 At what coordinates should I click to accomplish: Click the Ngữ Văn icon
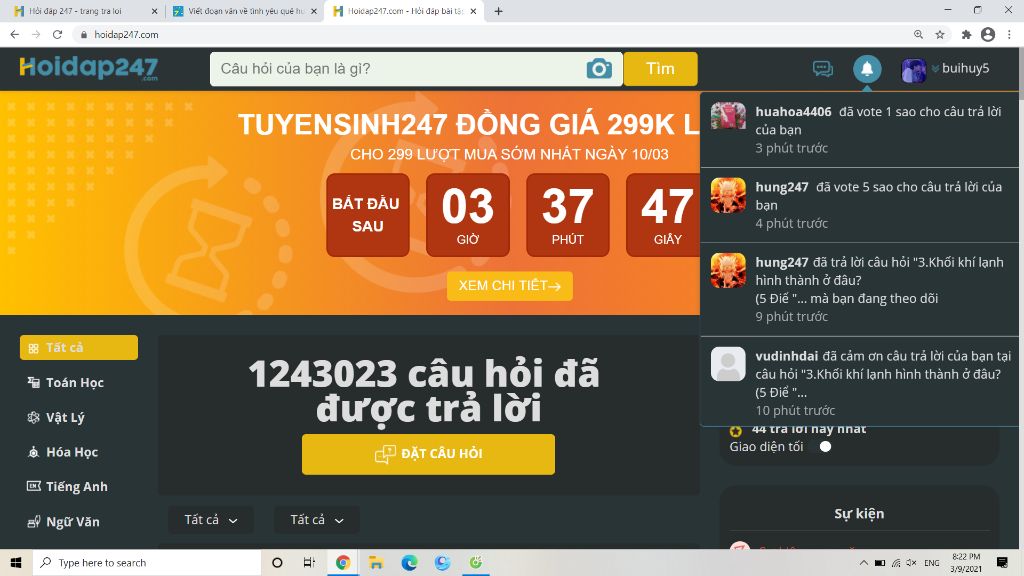(33, 522)
